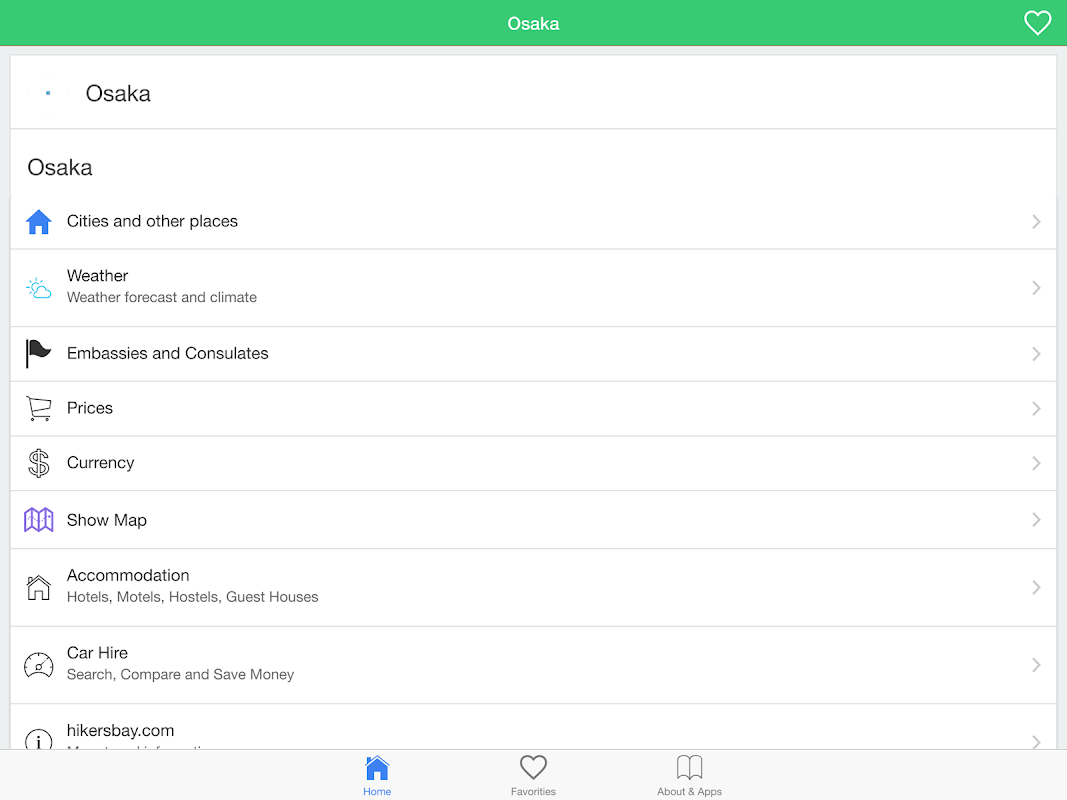
Task: Select Search, Compare and Save Money subtitle
Action: tap(180, 674)
